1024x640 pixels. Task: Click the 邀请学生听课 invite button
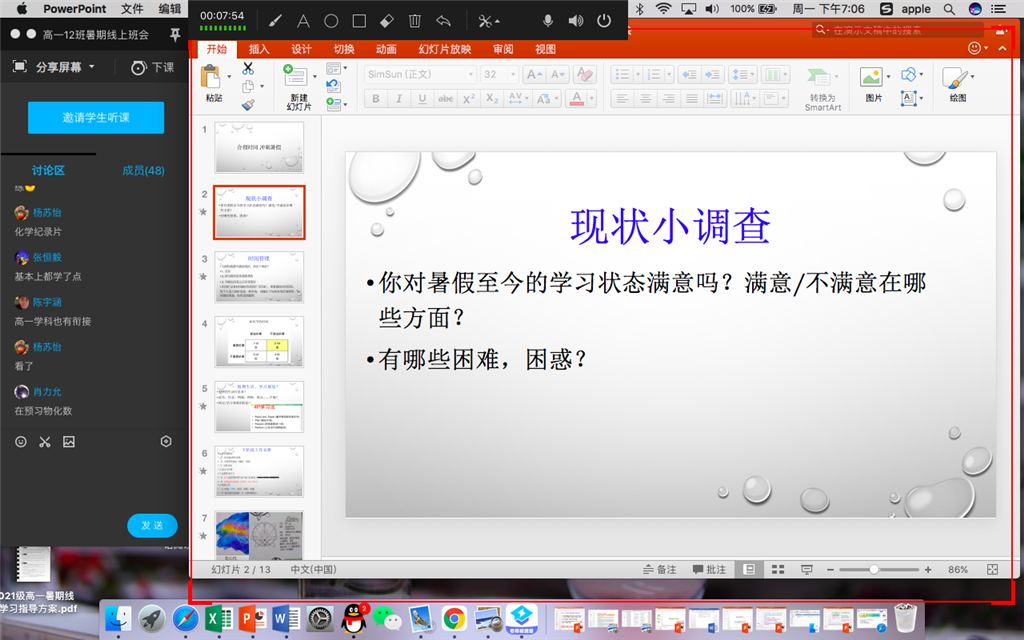(96, 117)
